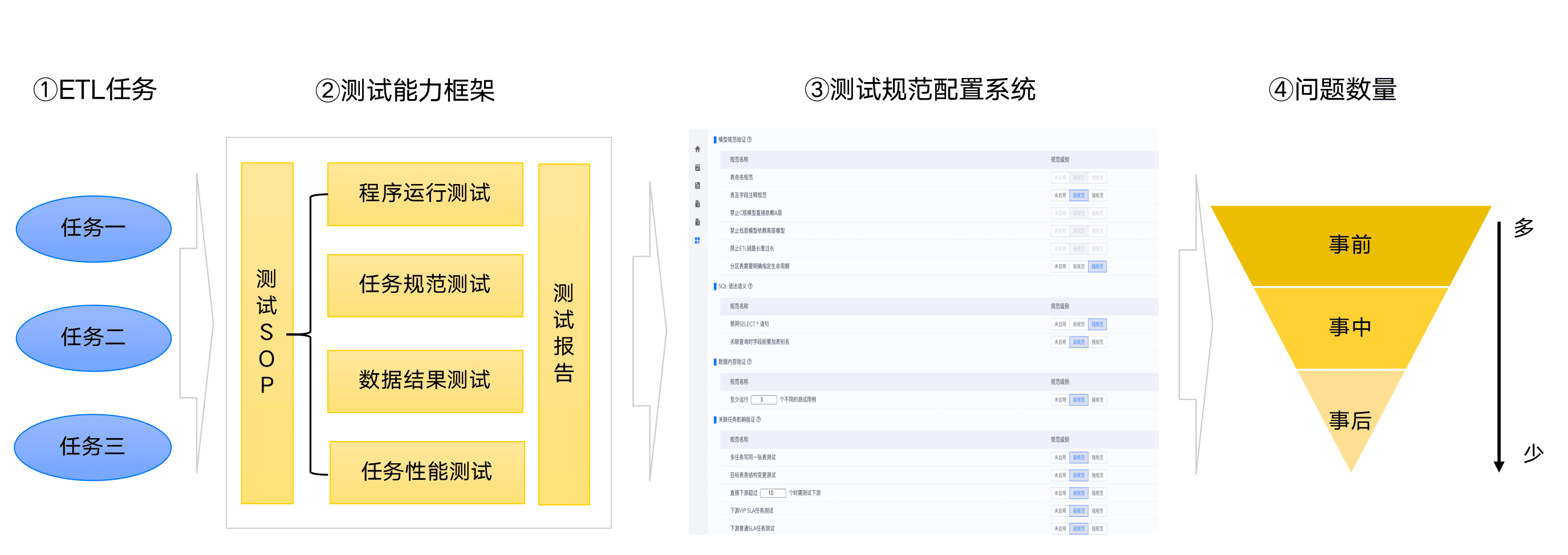Set 禁用SELECT * 语句 to 强规范
Screen dimensions: 1568x555
point(1098,324)
